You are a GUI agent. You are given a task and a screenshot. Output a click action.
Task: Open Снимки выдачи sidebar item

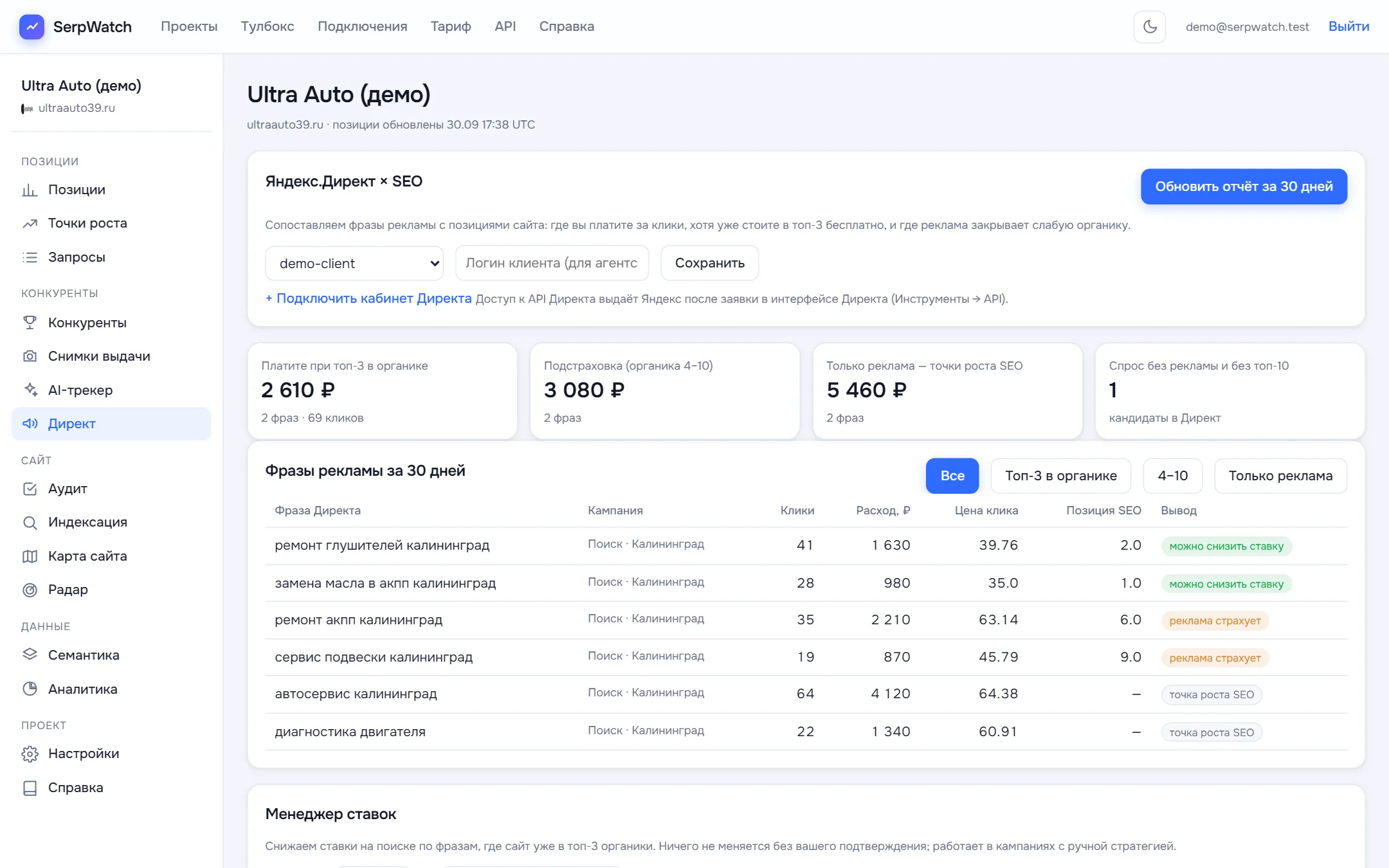[x=111, y=356]
